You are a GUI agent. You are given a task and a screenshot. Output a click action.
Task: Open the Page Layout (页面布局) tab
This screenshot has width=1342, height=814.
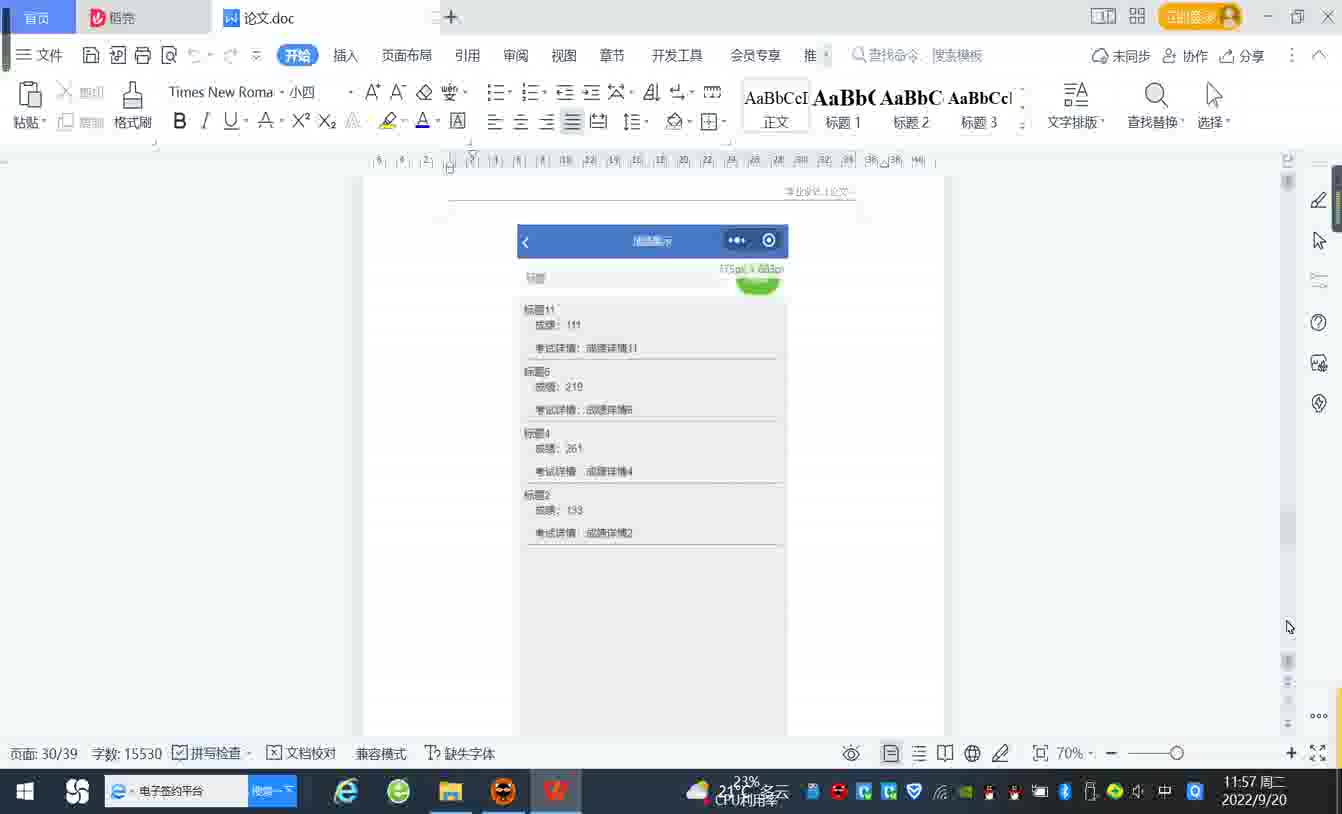(406, 56)
